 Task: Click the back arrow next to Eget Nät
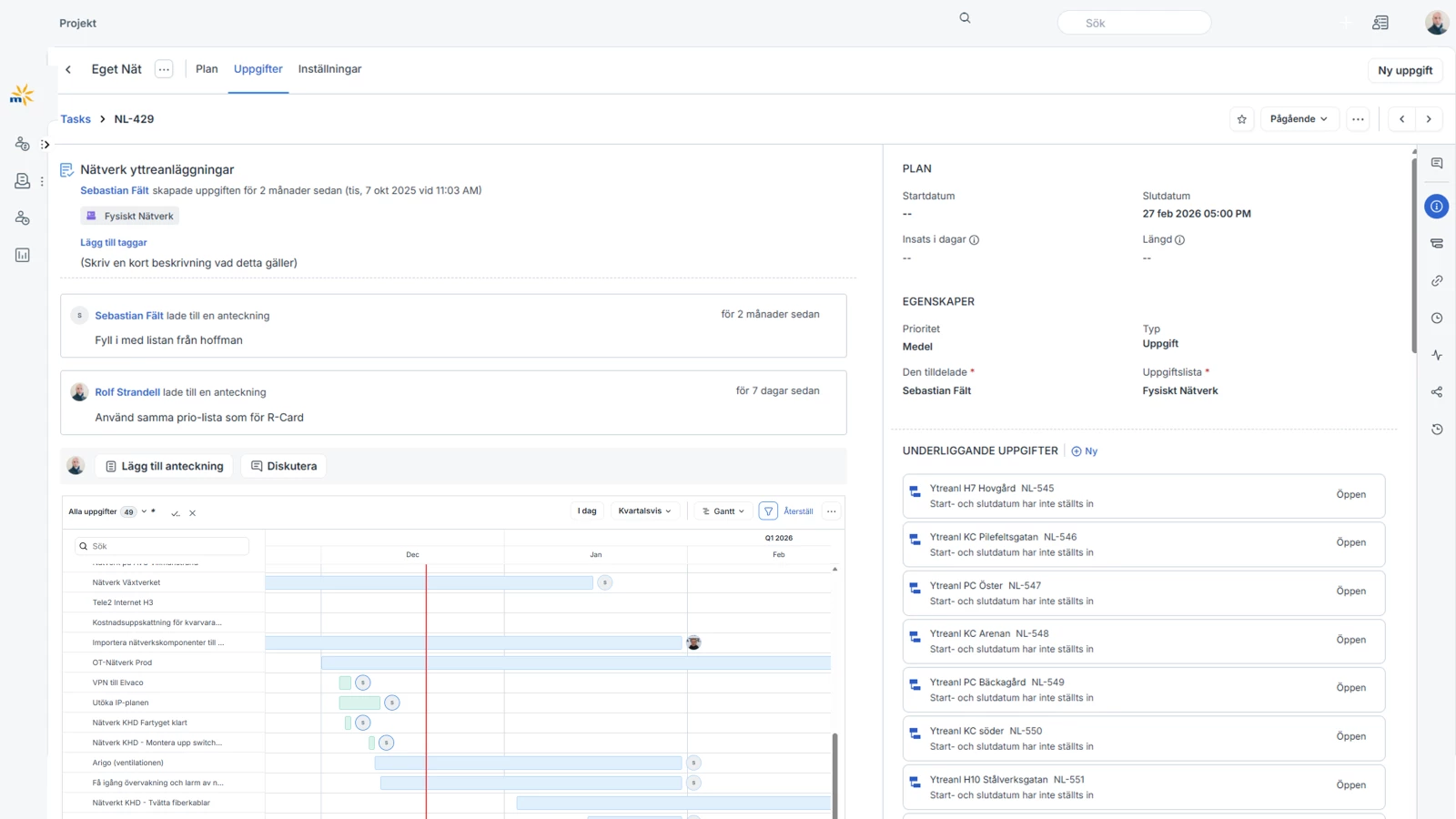pyautogui.click(x=68, y=69)
